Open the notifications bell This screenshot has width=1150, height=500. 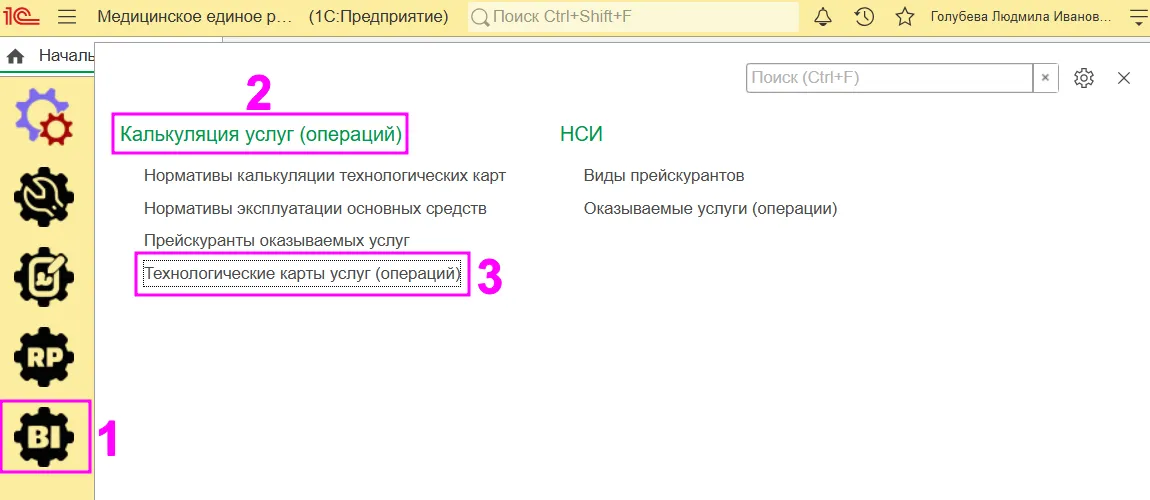[x=823, y=16]
